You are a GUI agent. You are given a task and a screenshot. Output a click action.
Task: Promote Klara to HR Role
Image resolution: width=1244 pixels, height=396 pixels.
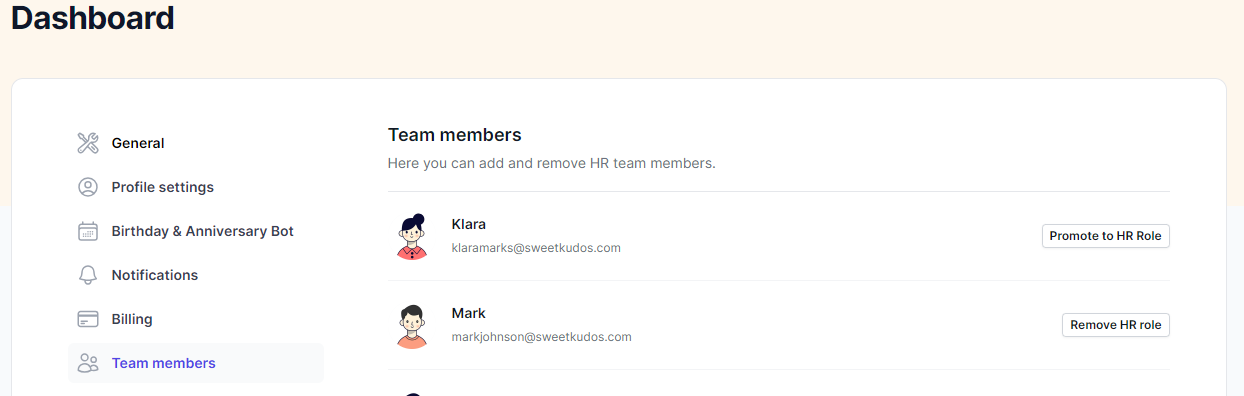(x=1105, y=236)
